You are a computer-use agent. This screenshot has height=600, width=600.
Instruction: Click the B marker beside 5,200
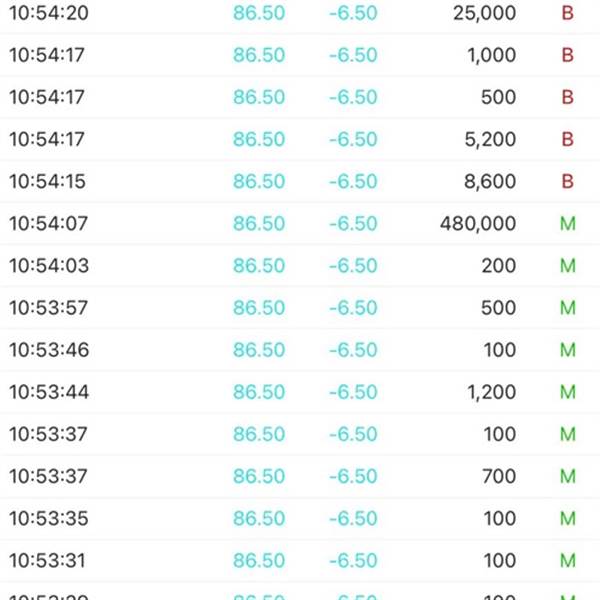click(567, 139)
